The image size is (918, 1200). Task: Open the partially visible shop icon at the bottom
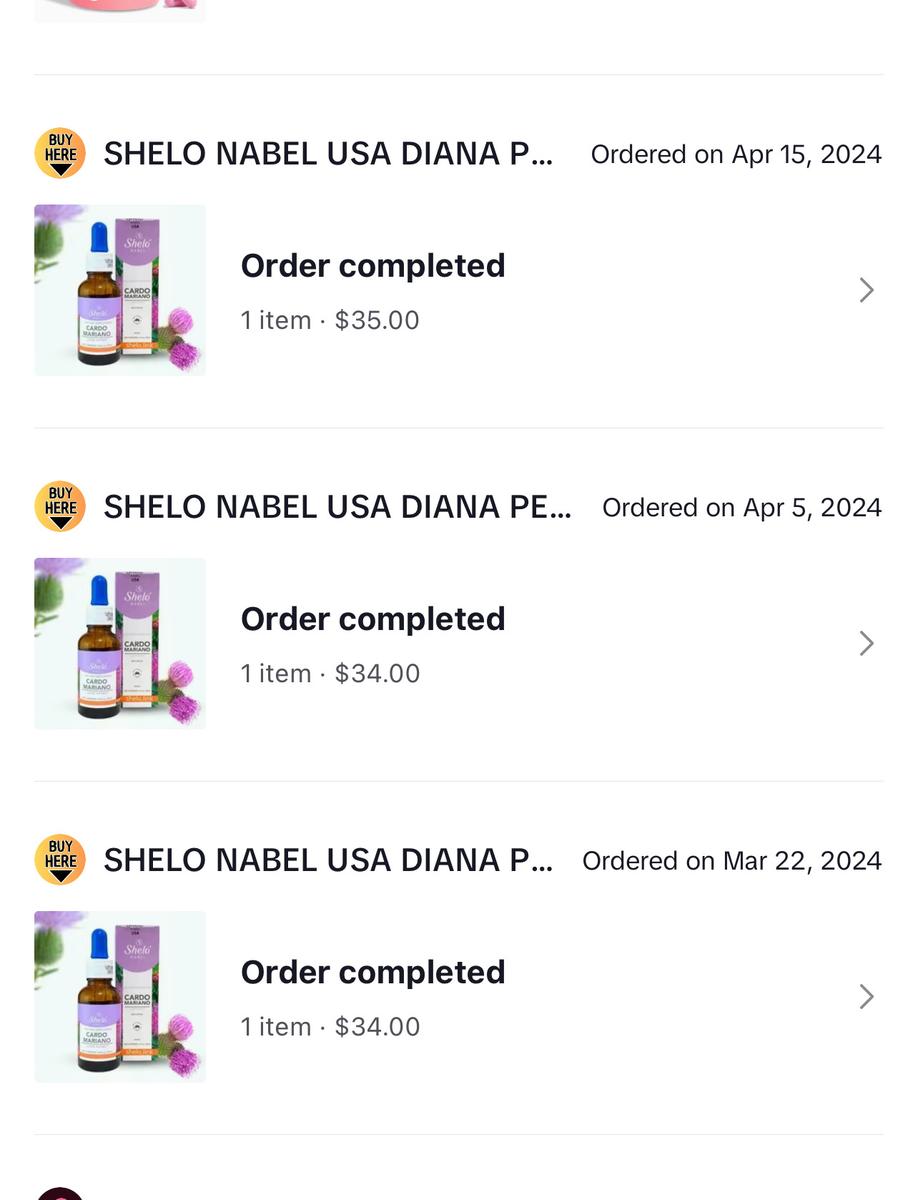pyautogui.click(x=60, y=1194)
